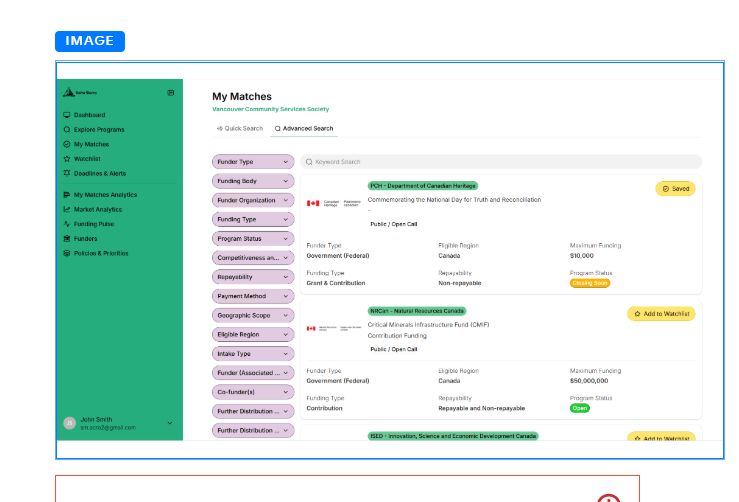Add Critical Minerals fund to Watchlist

click(x=661, y=313)
